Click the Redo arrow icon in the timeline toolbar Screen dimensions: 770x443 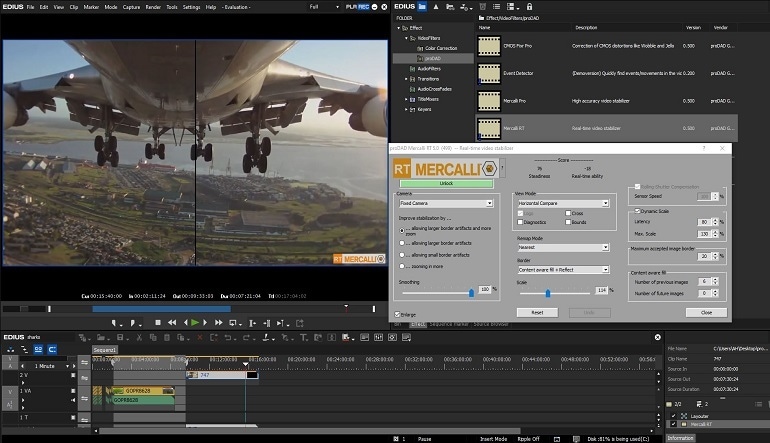[x=246, y=337]
